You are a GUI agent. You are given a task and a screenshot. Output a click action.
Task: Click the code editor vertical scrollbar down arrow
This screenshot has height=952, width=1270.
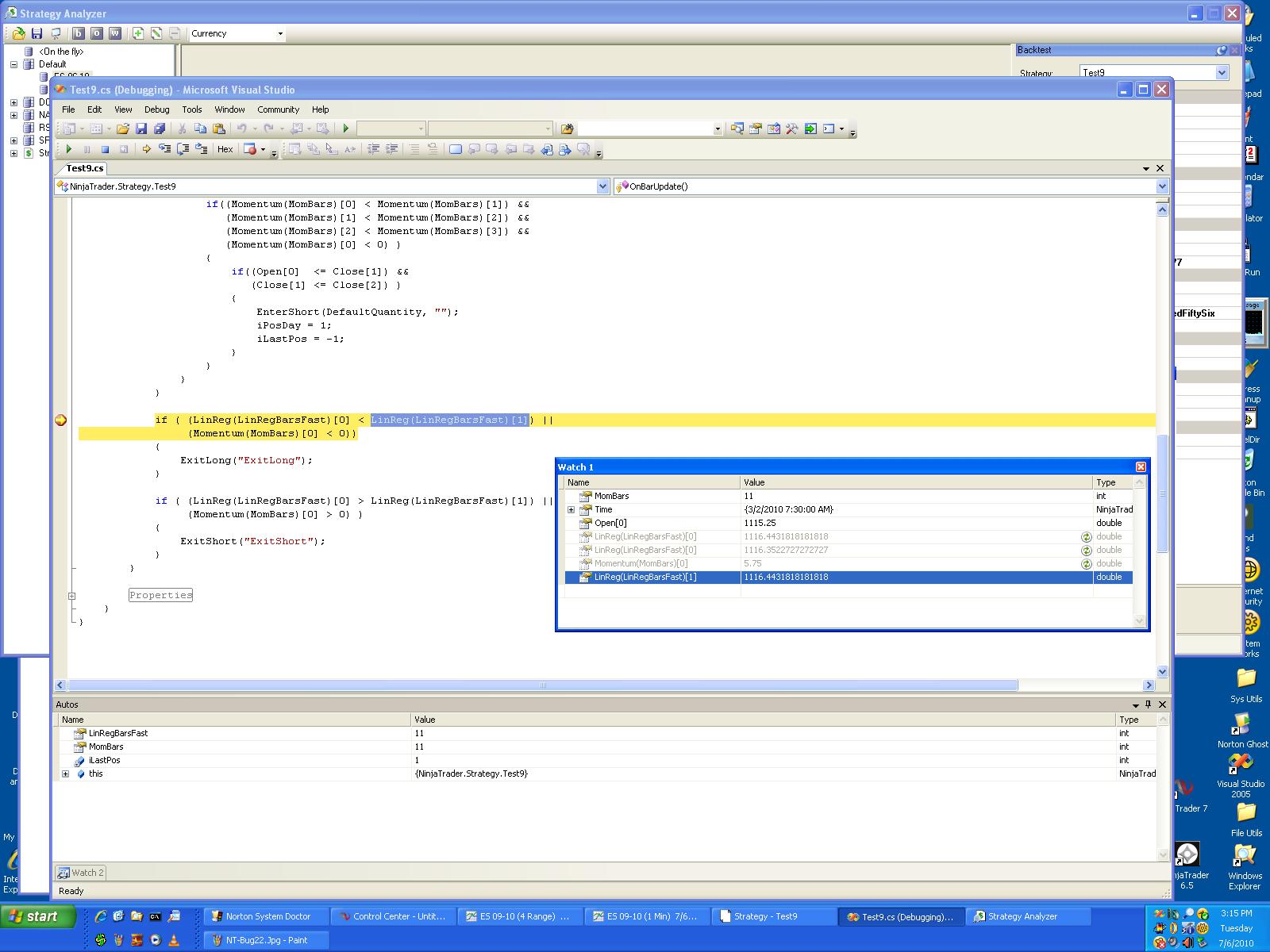coord(1162,672)
